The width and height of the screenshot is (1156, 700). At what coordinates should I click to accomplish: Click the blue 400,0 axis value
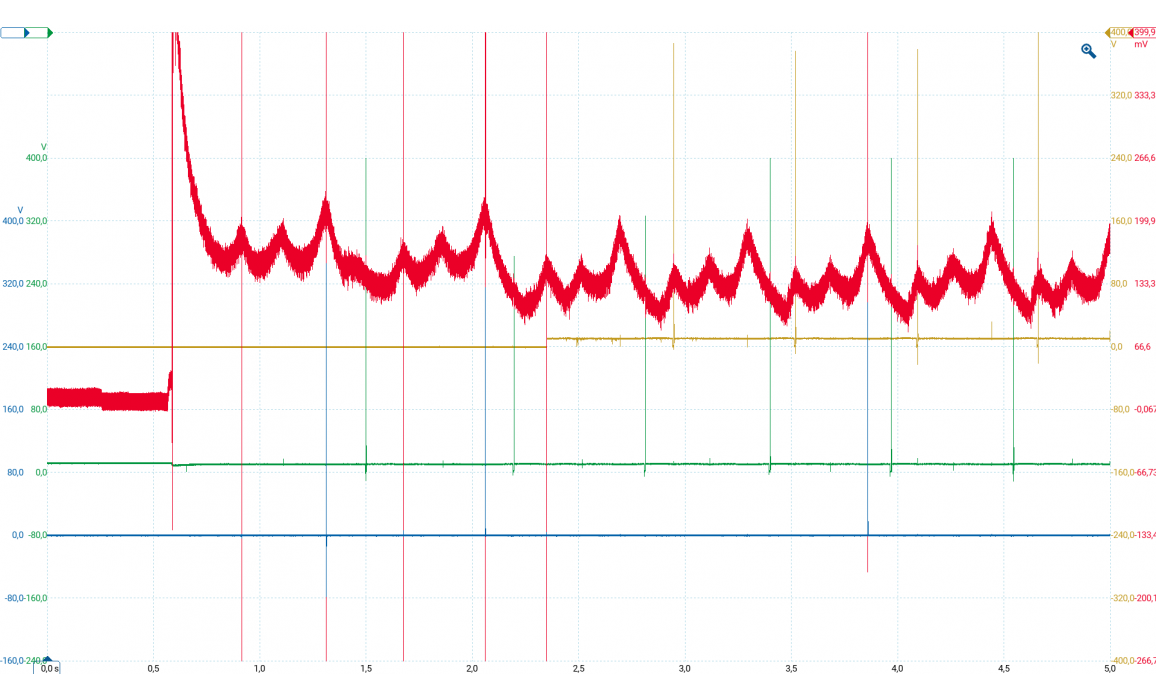[12, 221]
